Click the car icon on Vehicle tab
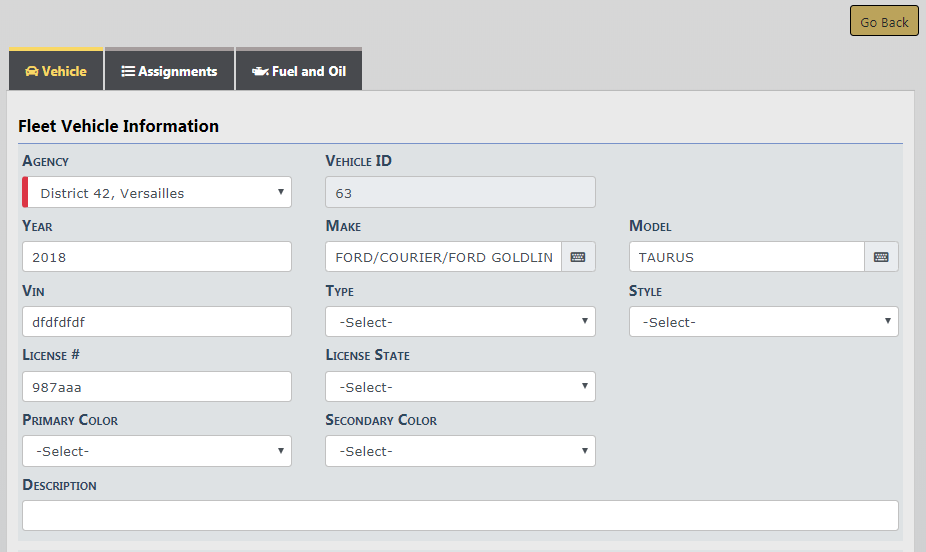This screenshot has width=926, height=552. point(31,72)
